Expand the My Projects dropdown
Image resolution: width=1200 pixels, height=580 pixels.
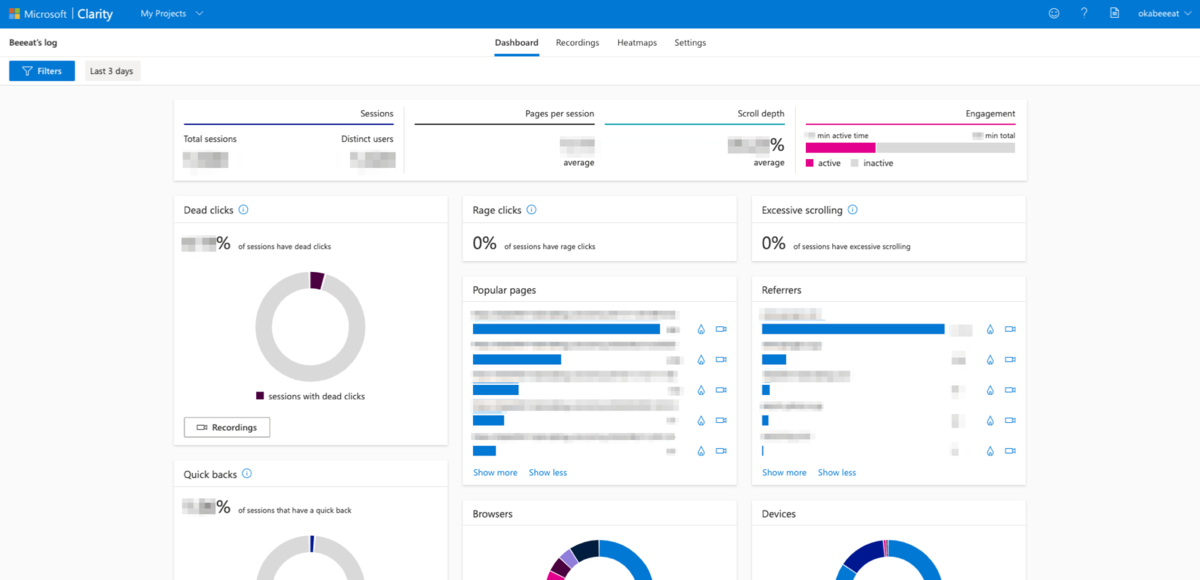click(172, 14)
